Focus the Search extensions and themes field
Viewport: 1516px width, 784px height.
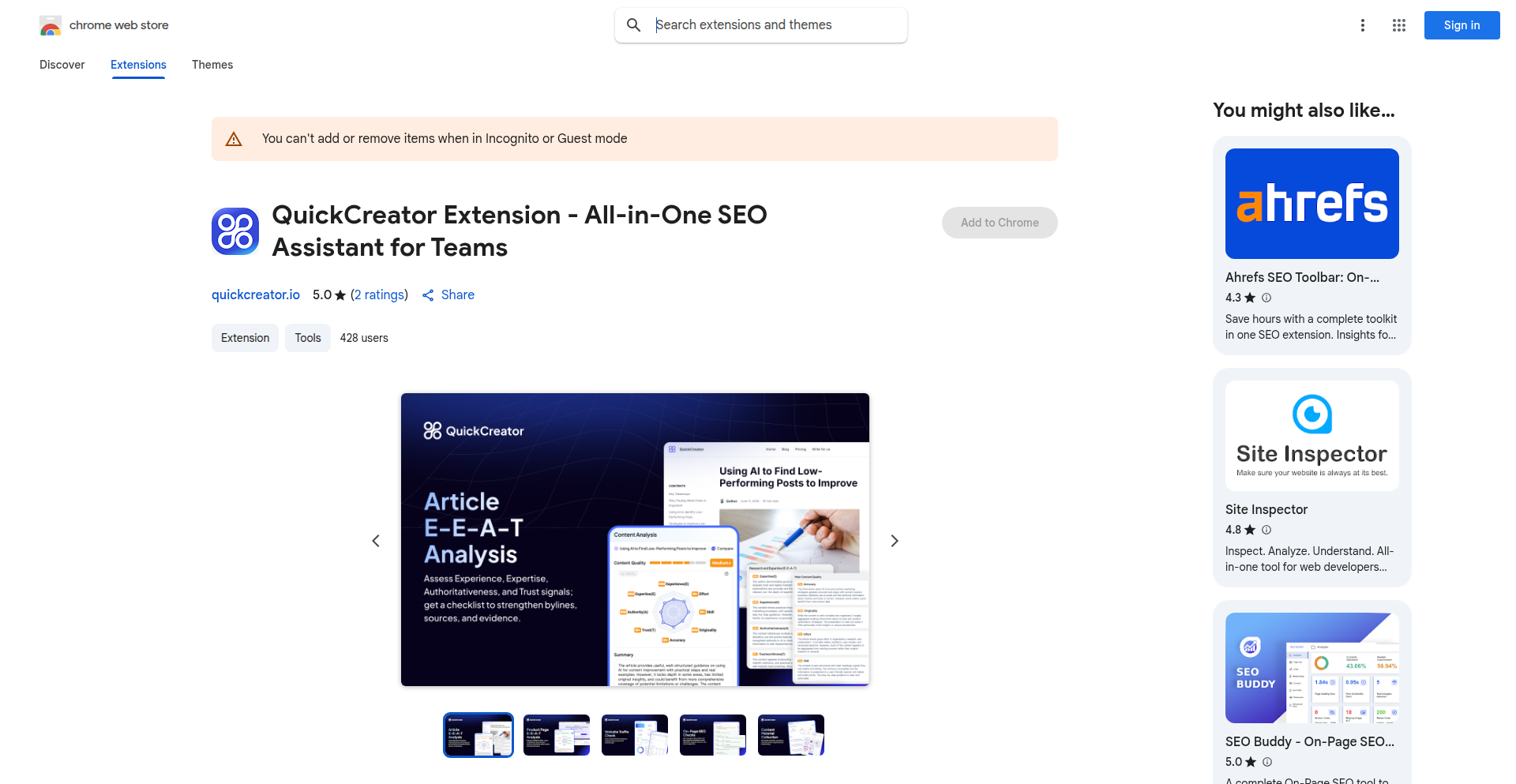(x=761, y=25)
